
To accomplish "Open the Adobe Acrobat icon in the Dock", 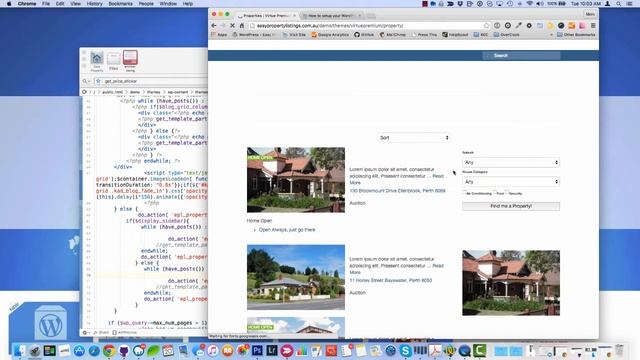I will pos(435,351).
